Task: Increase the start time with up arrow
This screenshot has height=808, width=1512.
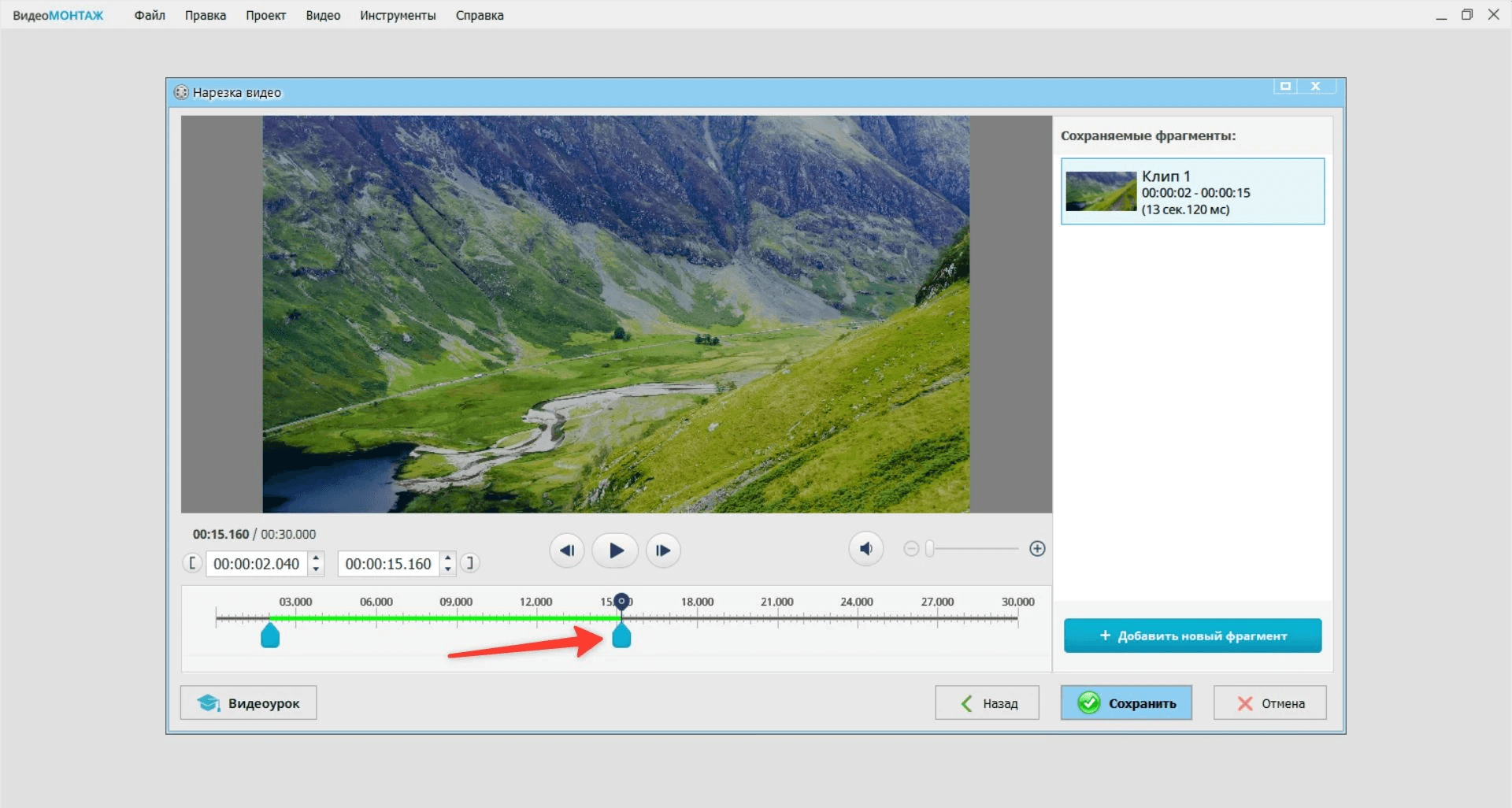Action: click(x=316, y=558)
